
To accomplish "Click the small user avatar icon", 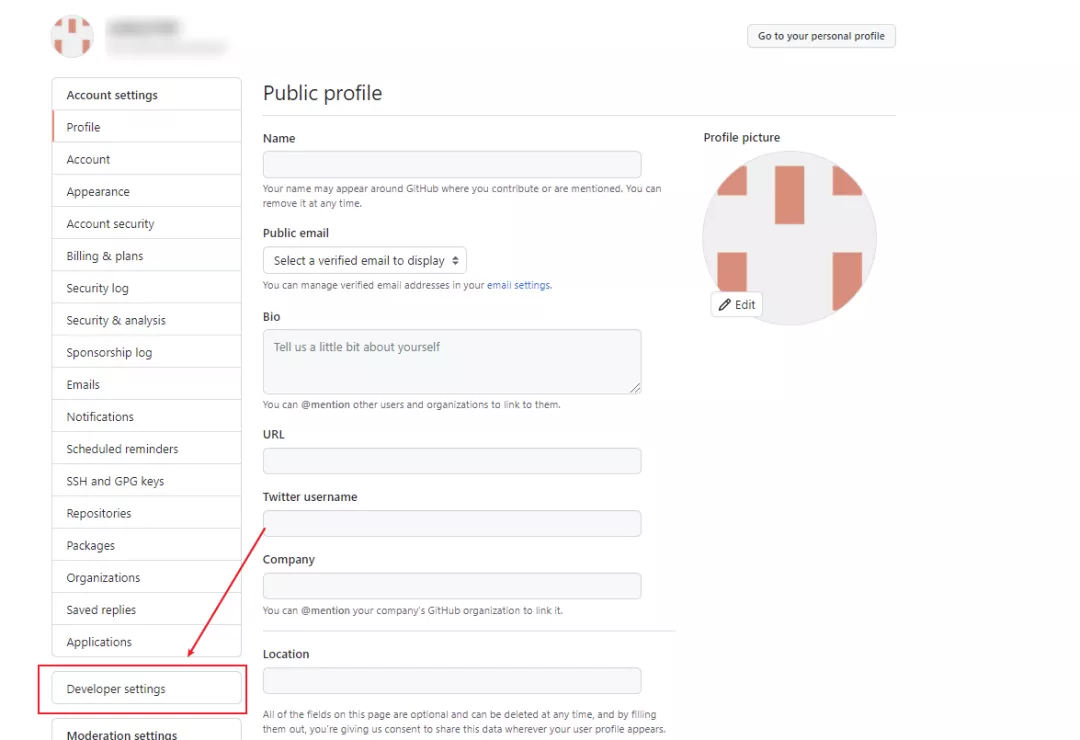I will [72, 36].
